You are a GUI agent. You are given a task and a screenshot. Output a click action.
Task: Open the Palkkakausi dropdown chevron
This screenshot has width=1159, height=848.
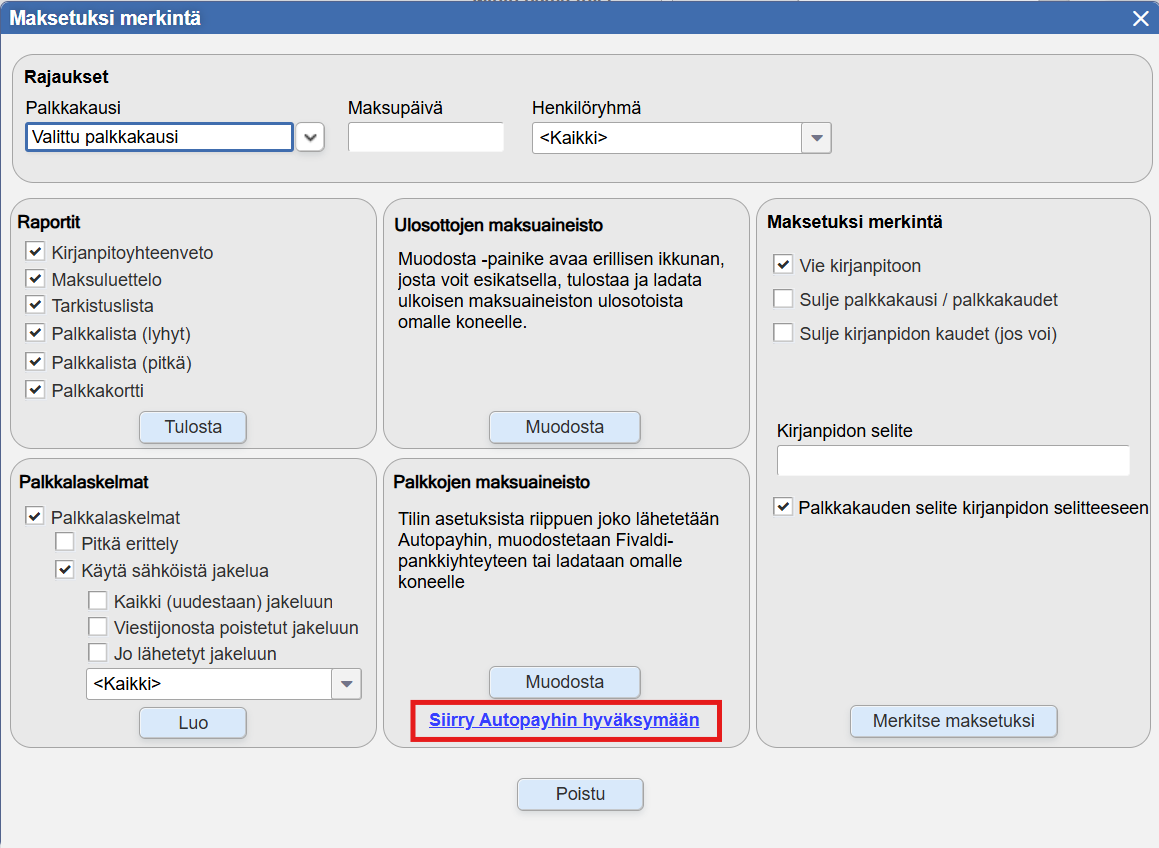[x=310, y=138]
